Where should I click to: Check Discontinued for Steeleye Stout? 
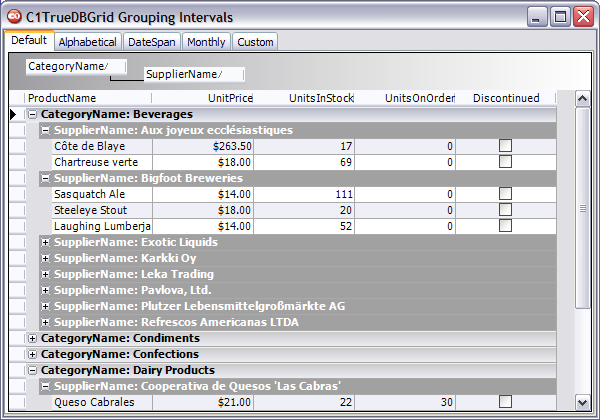pos(505,210)
